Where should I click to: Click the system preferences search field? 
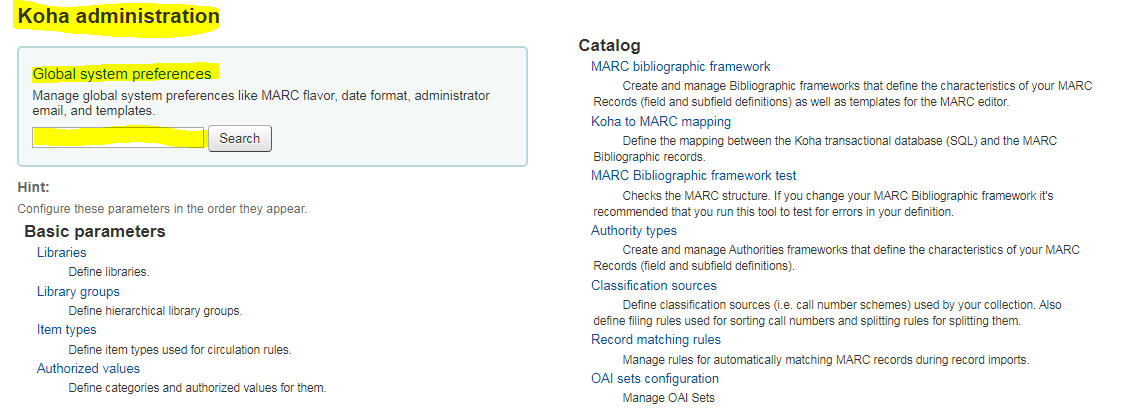point(118,138)
